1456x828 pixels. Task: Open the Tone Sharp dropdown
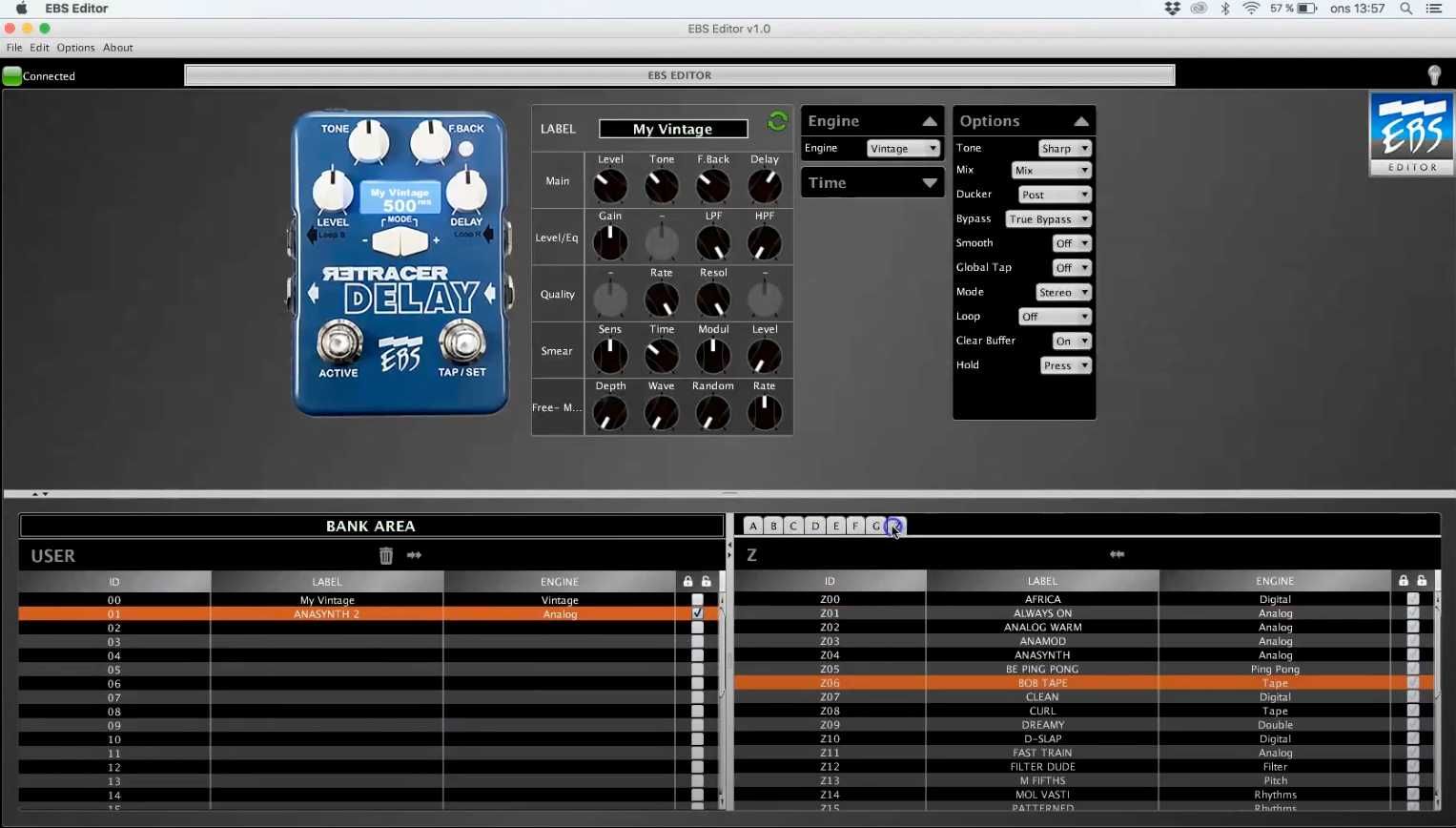coord(1064,148)
